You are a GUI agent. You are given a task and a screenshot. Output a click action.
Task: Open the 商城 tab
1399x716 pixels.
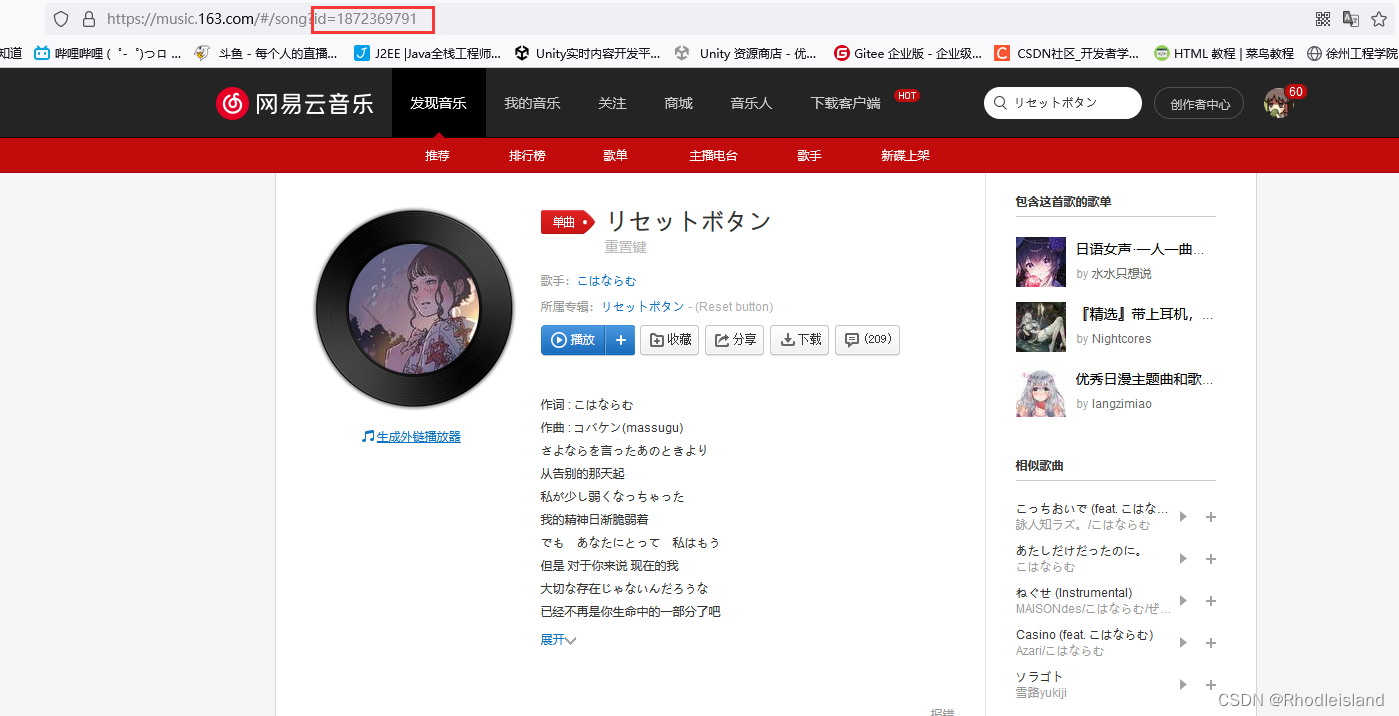point(678,103)
